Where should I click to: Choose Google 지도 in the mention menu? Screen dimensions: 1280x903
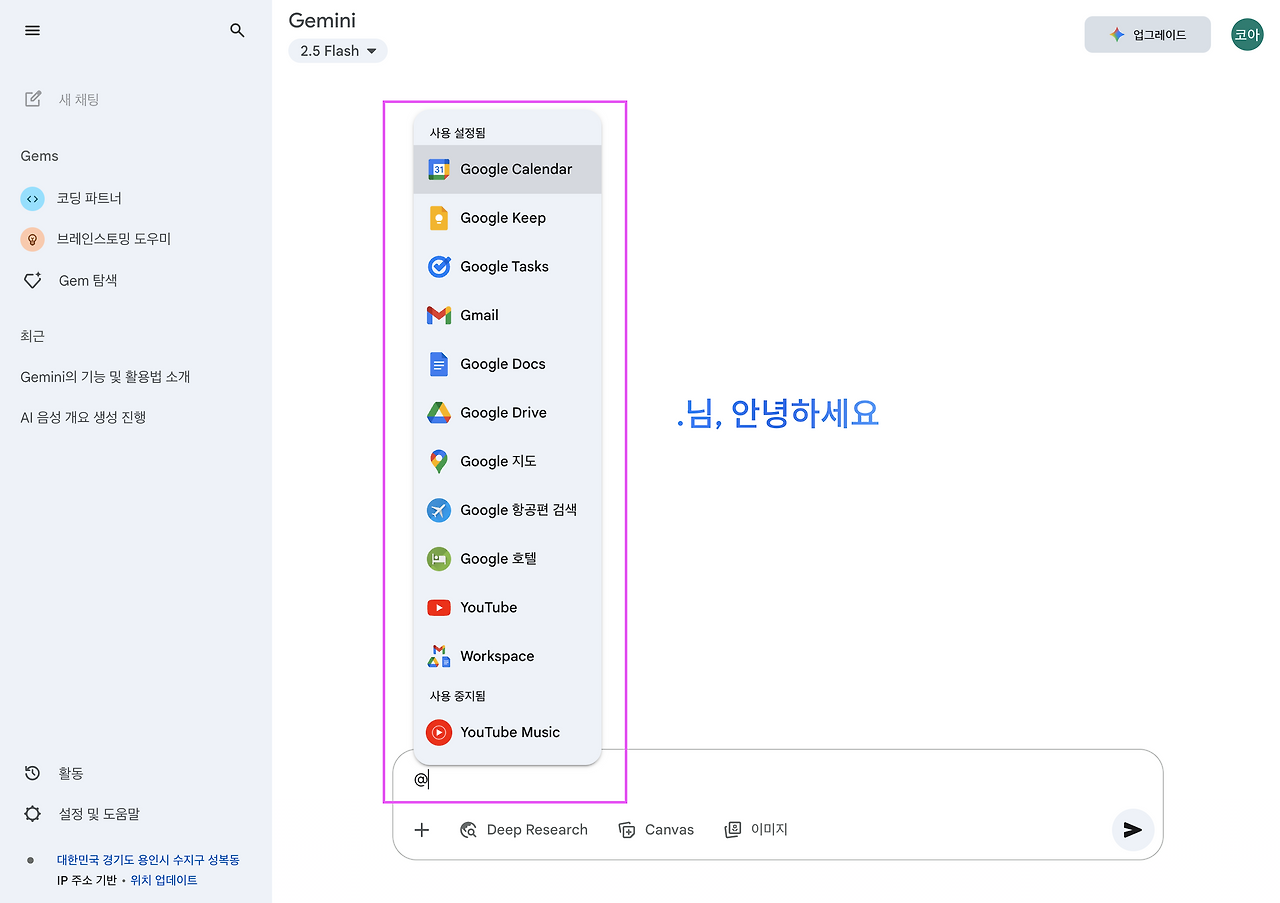click(507, 461)
